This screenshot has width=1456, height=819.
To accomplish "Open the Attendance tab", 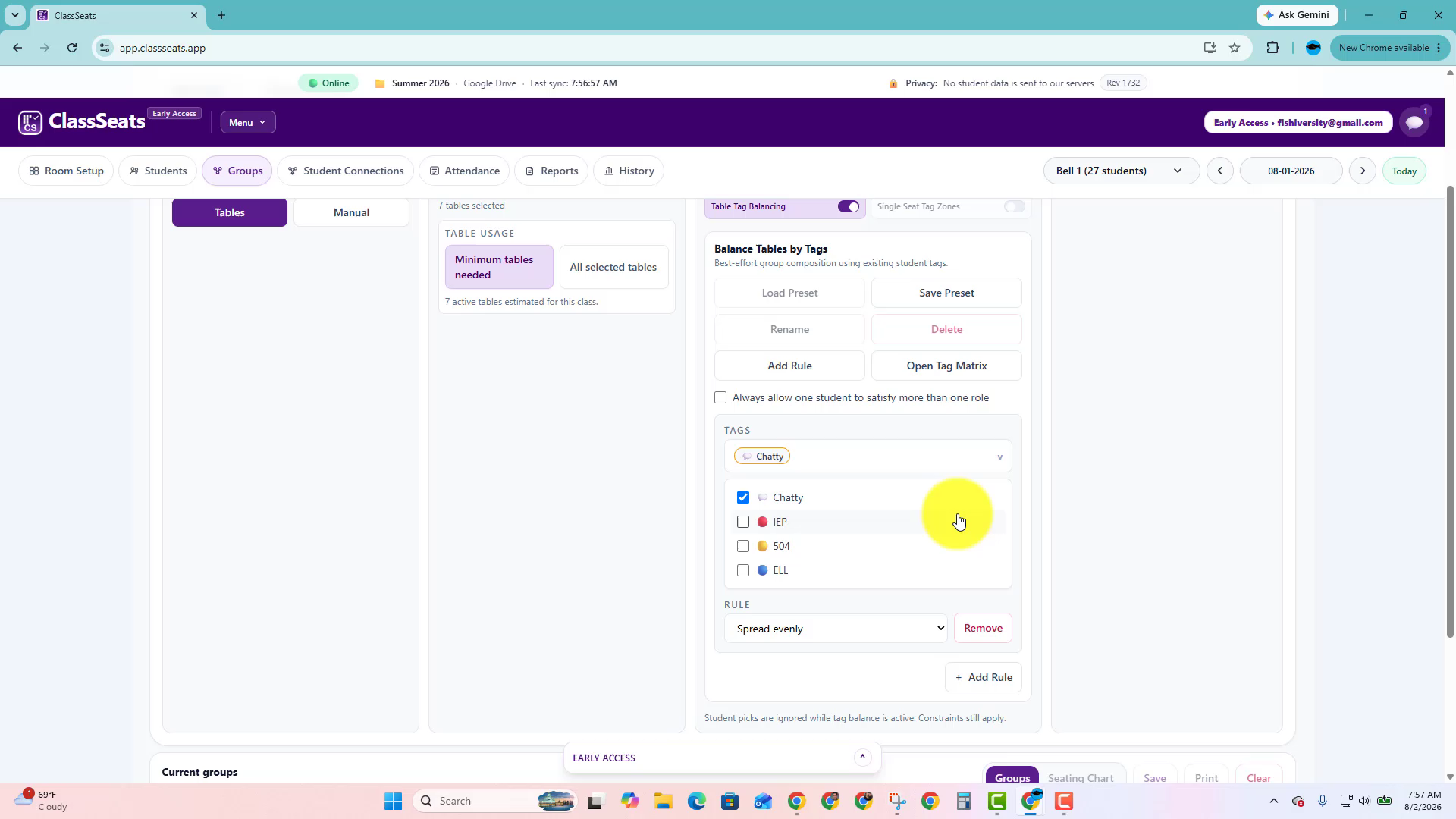I will pos(464,171).
